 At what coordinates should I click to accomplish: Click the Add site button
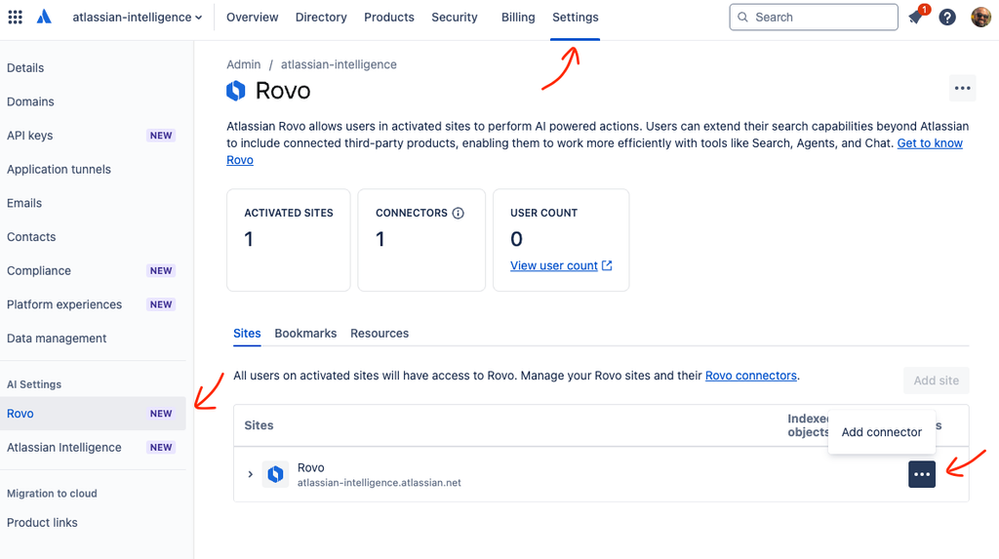pos(936,381)
